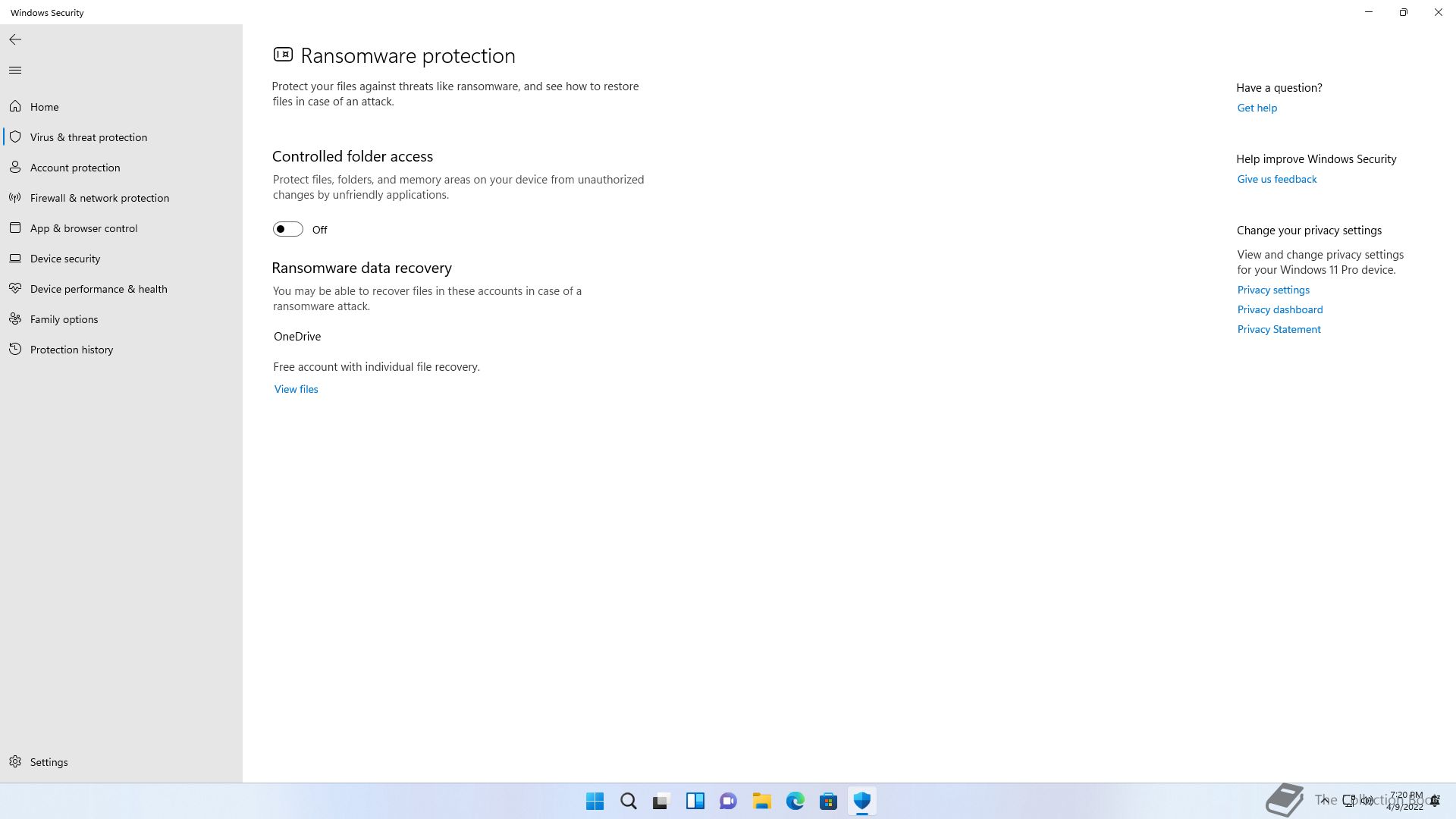1456x819 pixels.
Task: Open File Explorer from taskbar
Action: click(762, 801)
